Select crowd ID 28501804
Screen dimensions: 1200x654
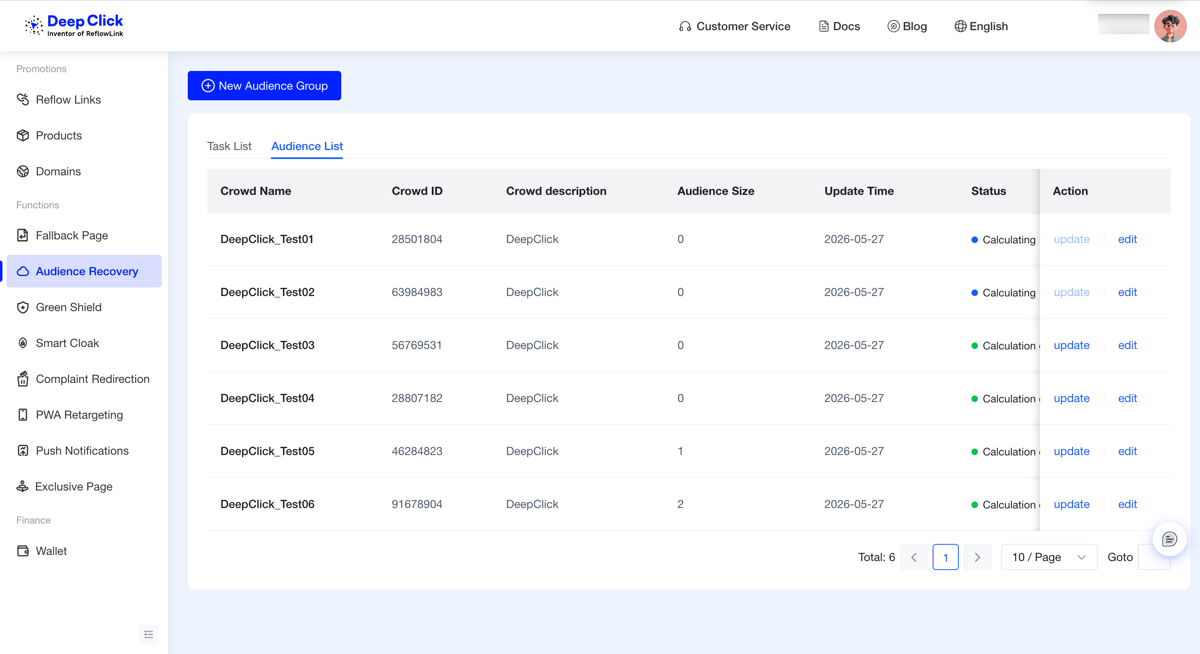point(417,239)
